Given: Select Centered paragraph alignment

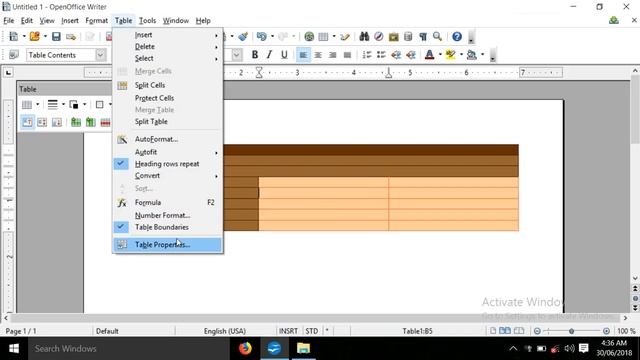Looking at the screenshot, I should point(318,55).
